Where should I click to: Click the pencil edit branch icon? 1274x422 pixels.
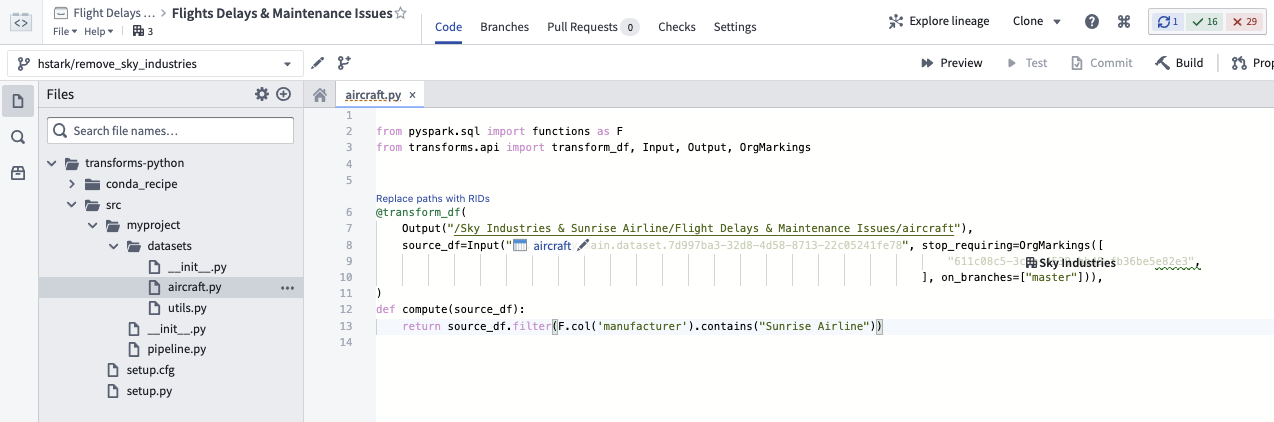(x=318, y=63)
